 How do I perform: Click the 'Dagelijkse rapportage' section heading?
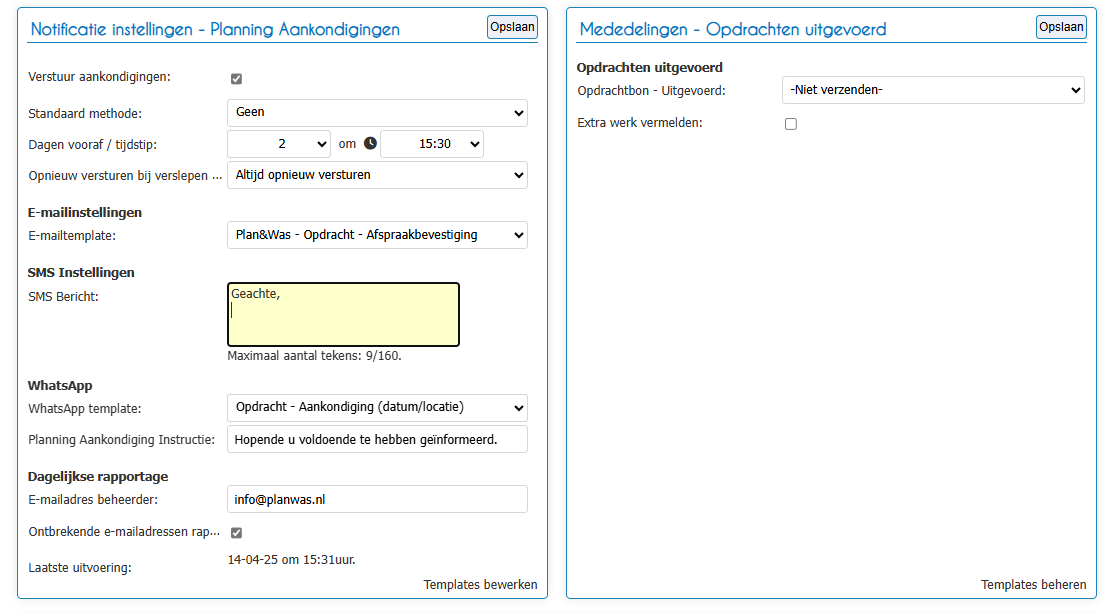(98, 477)
